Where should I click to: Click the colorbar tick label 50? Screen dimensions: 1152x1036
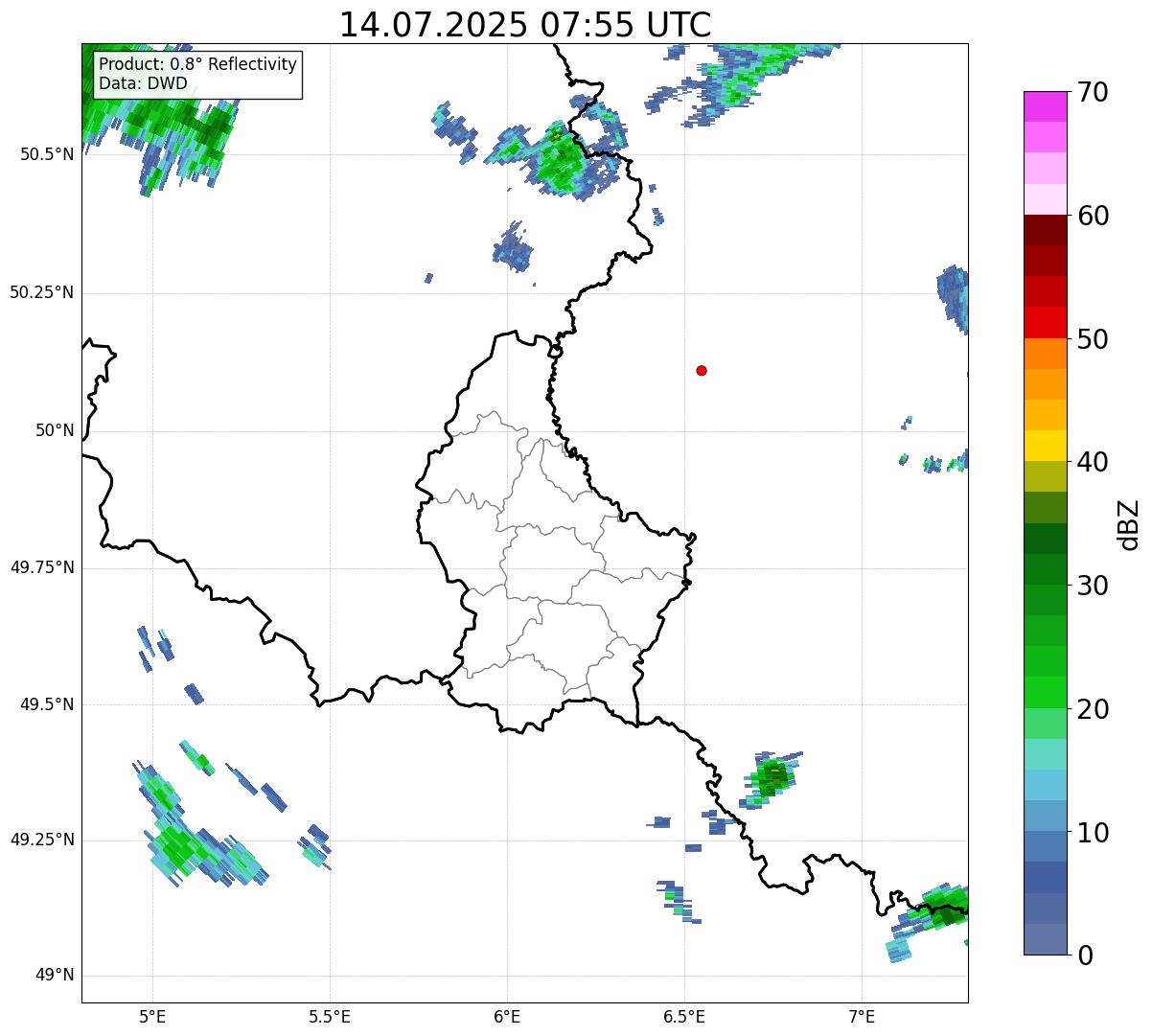click(1093, 339)
